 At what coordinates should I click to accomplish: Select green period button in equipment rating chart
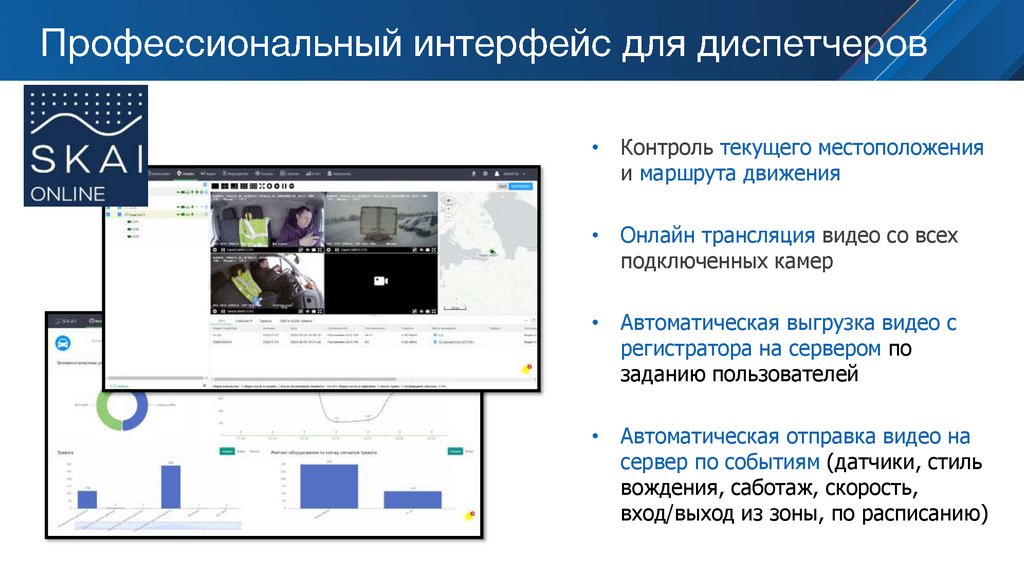[455, 451]
